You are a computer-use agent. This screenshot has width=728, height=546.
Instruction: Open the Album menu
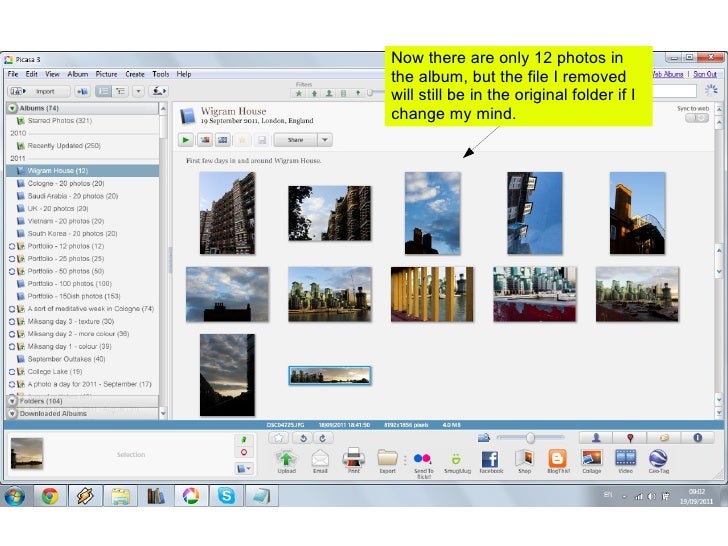pos(78,74)
